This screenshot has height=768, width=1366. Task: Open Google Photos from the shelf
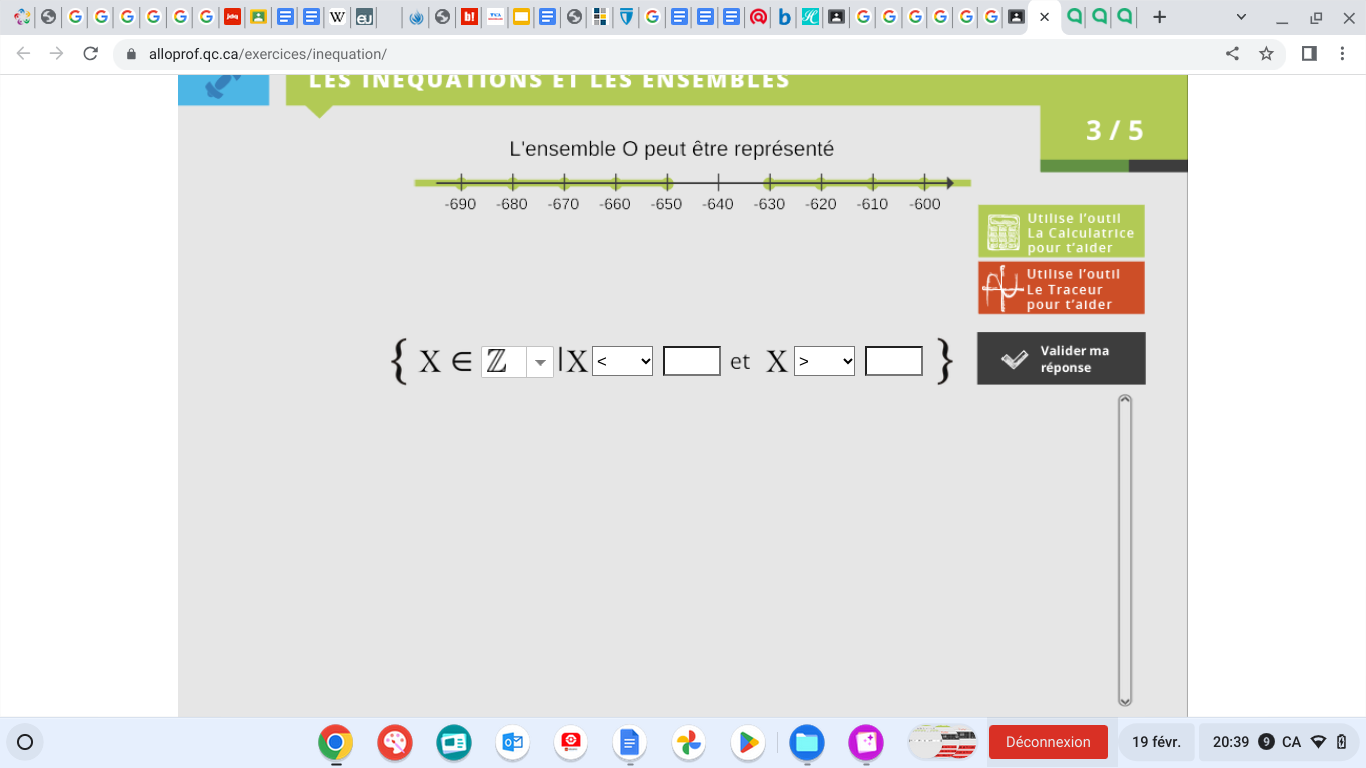point(689,742)
